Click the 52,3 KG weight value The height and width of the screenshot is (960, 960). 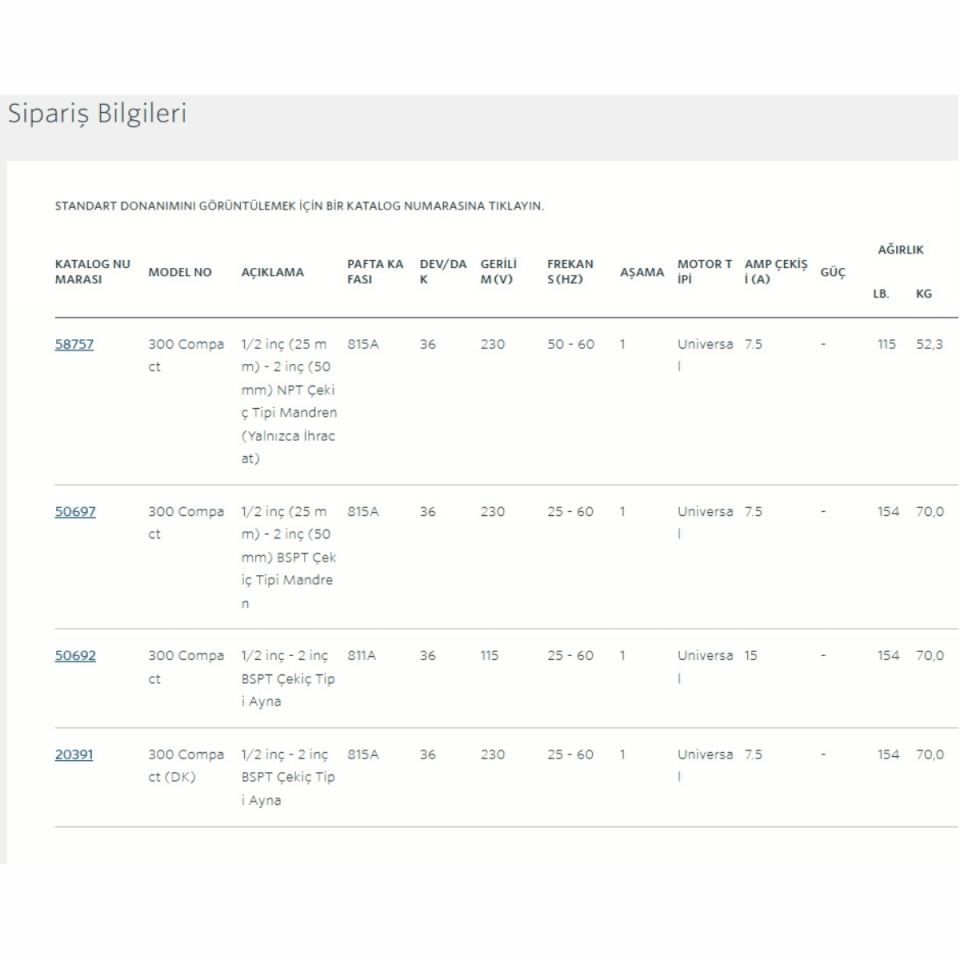(929, 344)
